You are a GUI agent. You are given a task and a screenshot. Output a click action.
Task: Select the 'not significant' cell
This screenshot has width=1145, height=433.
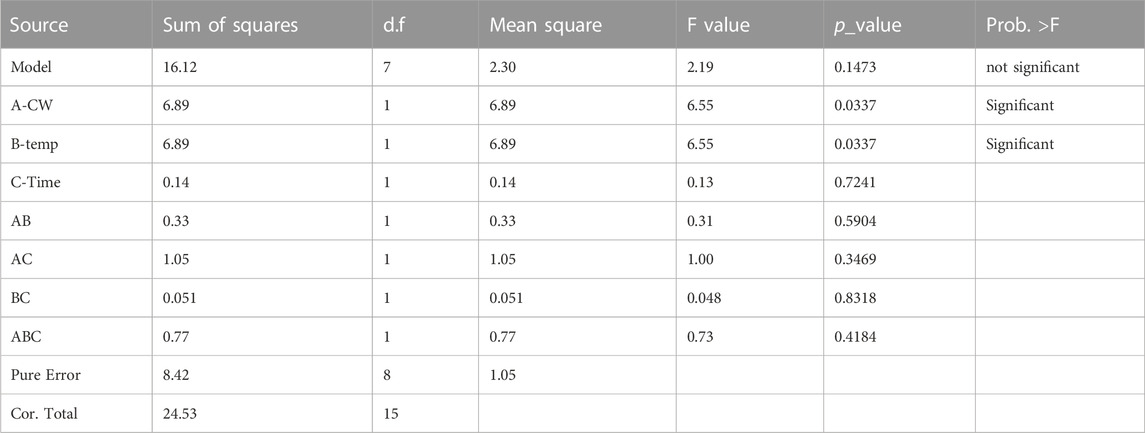click(1032, 67)
